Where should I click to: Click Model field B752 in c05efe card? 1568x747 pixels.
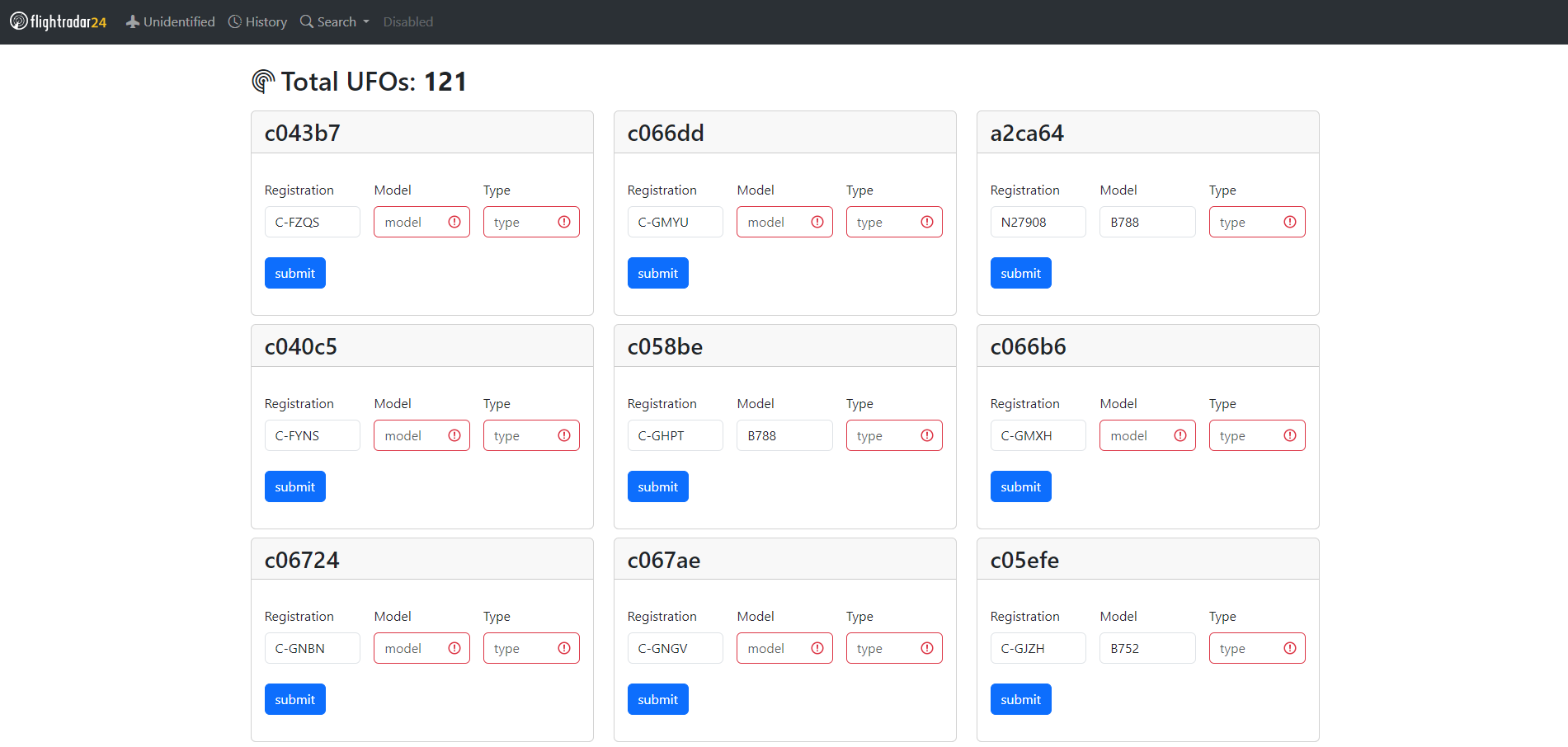click(1147, 648)
